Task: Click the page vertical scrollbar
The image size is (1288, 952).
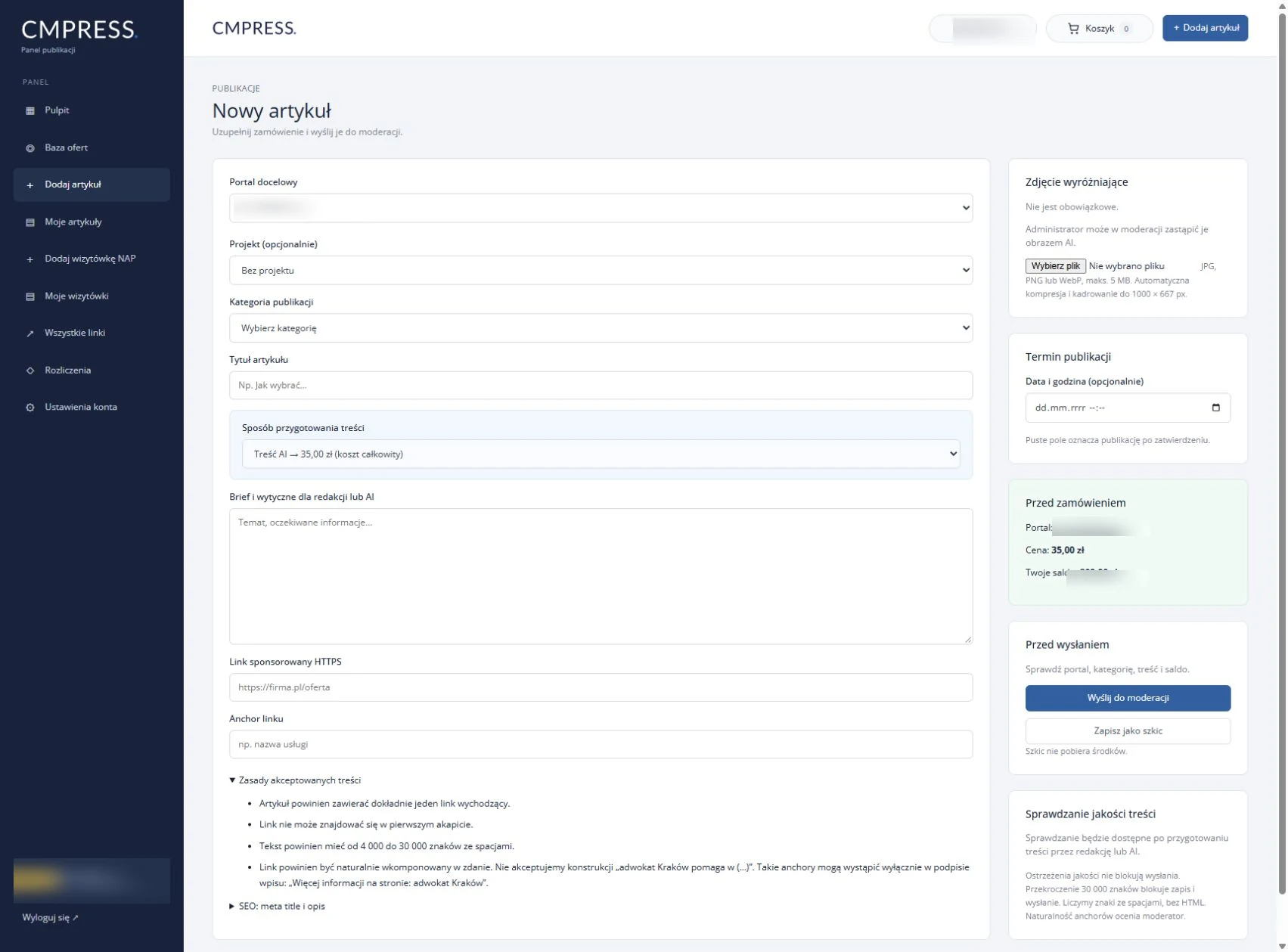Action: click(x=1281, y=454)
